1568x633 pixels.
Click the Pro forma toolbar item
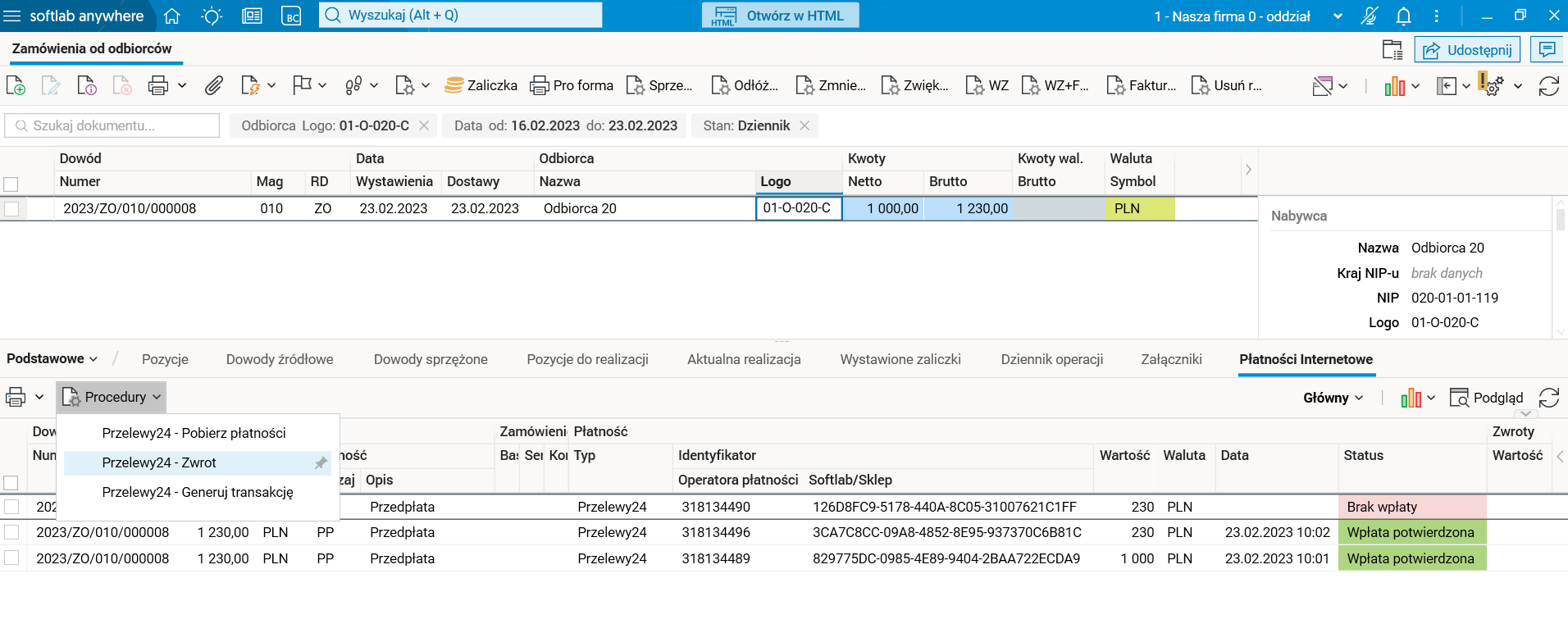[x=572, y=85]
